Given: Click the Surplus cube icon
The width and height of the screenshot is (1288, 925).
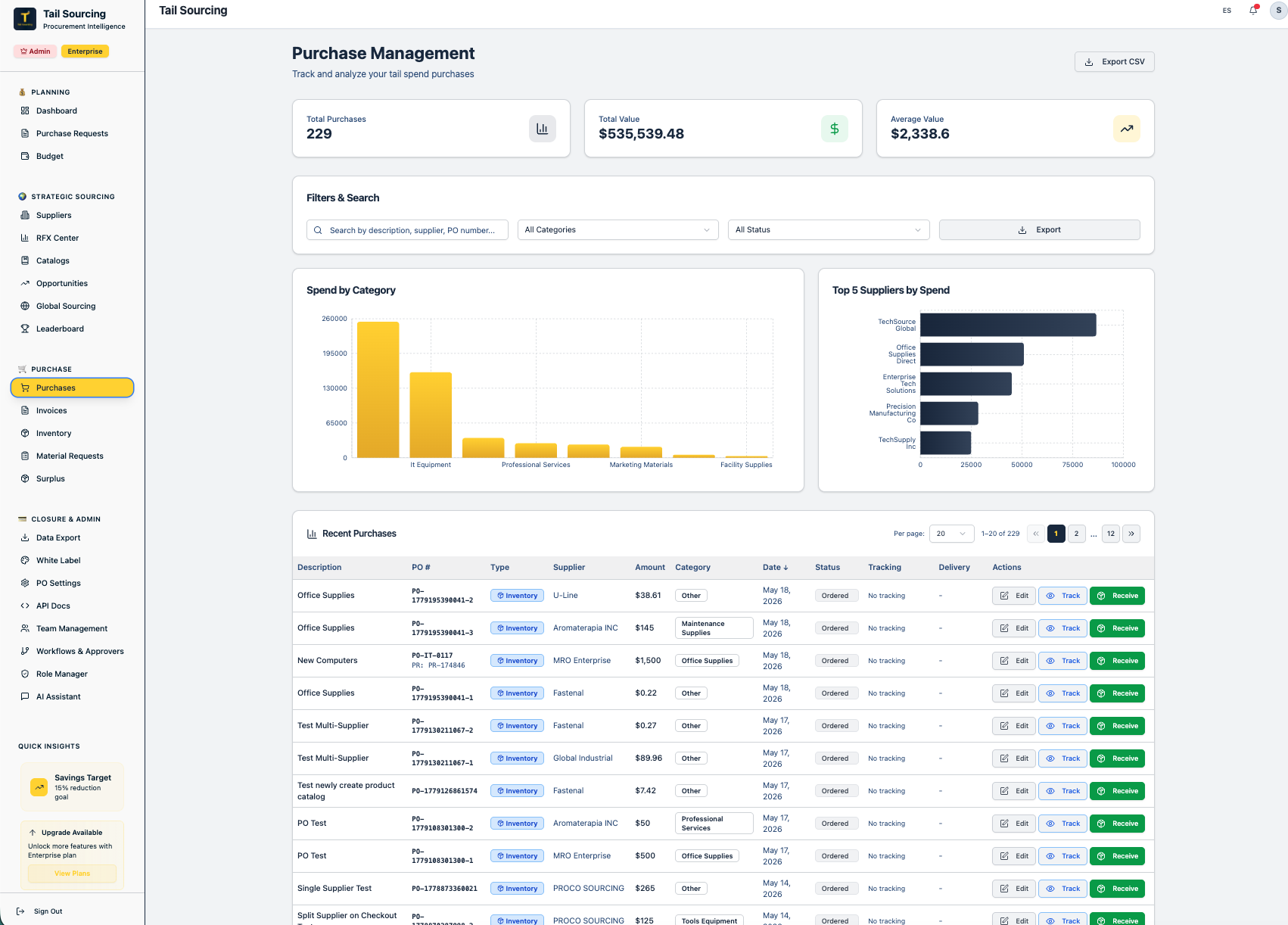Looking at the screenshot, I should pyautogui.click(x=25, y=478).
